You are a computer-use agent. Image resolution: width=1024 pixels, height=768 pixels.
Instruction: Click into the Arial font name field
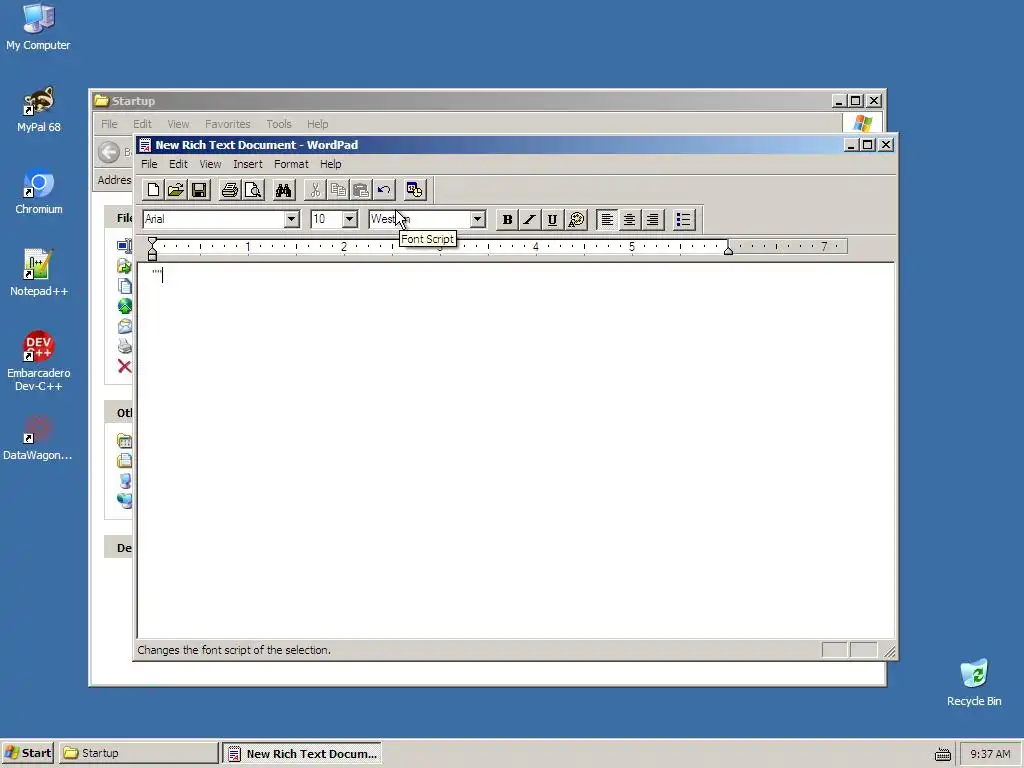pos(214,219)
